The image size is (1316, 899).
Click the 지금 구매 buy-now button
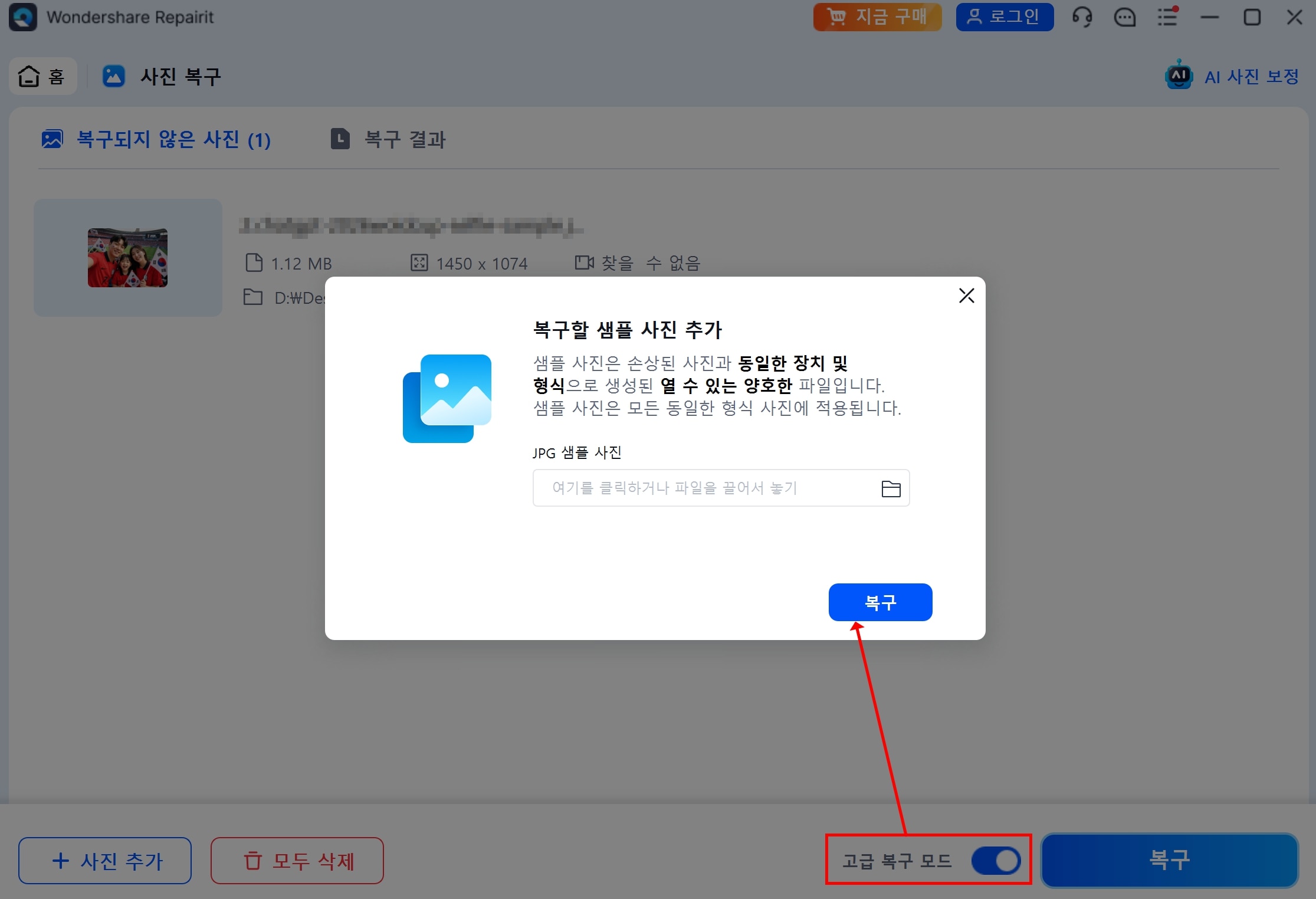tap(877, 17)
